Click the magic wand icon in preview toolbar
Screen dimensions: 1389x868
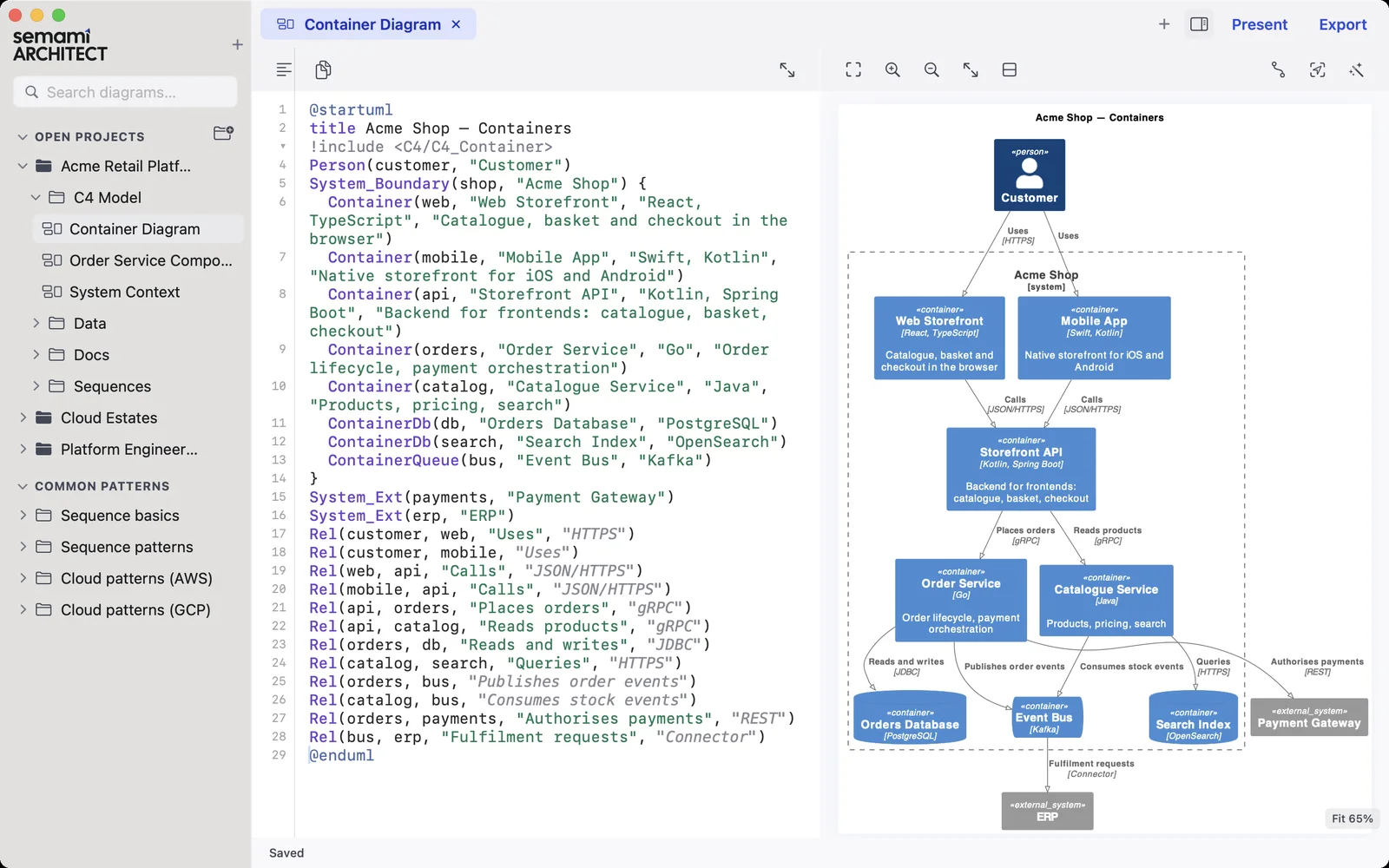(1356, 69)
